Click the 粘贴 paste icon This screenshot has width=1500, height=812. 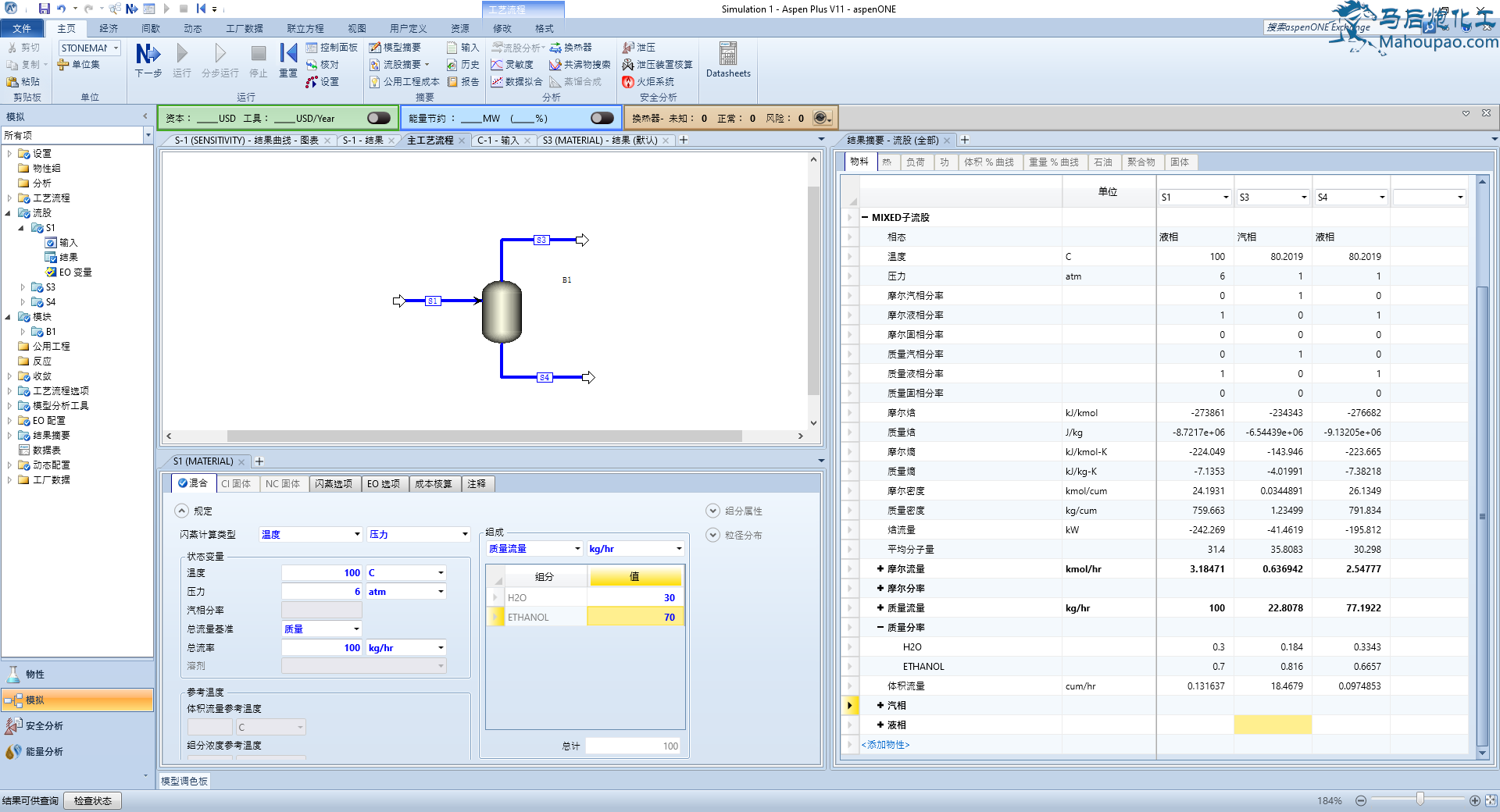(23, 82)
